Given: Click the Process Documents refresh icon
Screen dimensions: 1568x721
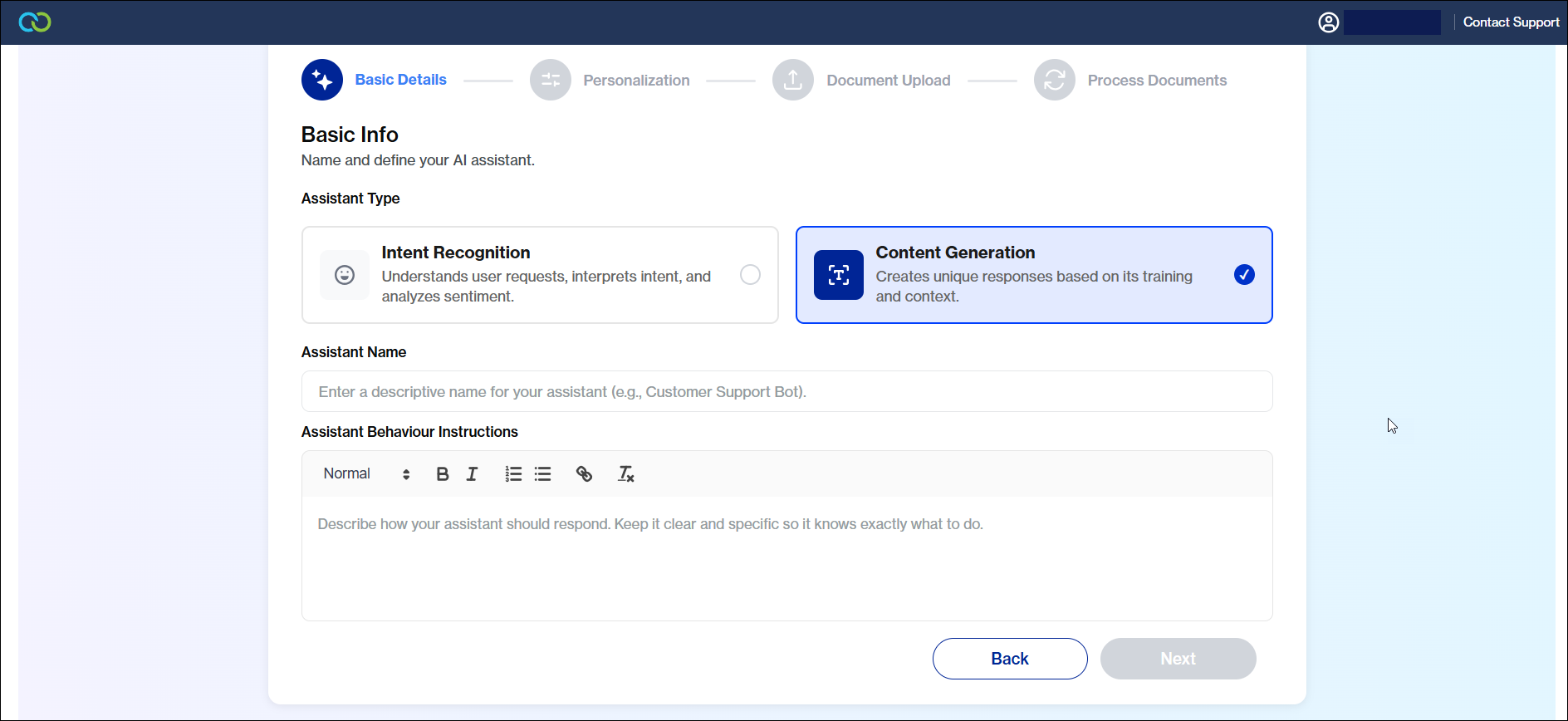Looking at the screenshot, I should (1055, 80).
